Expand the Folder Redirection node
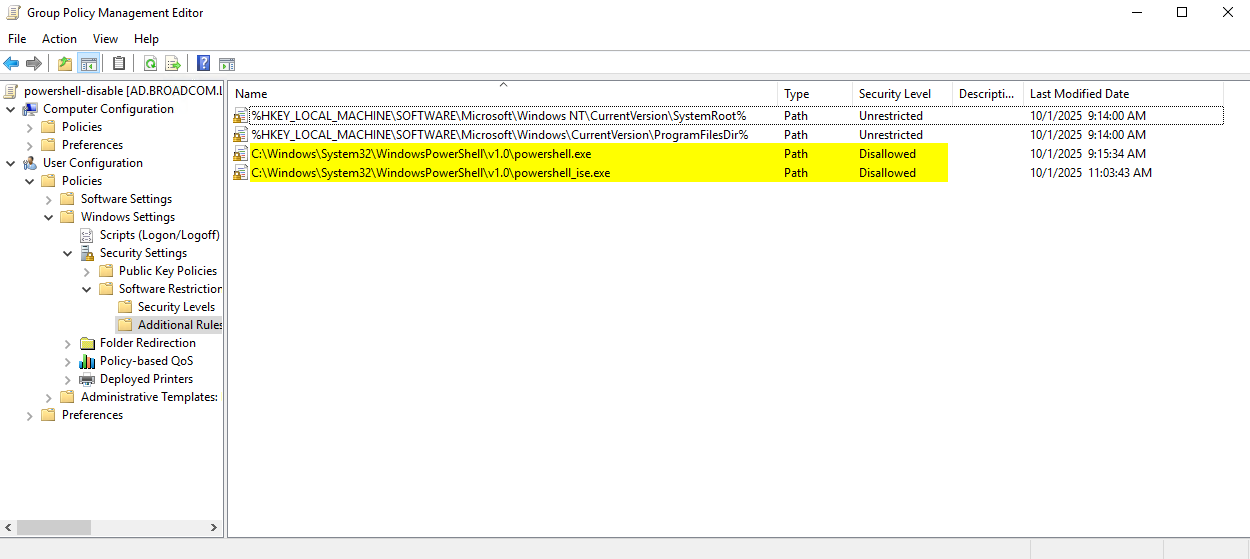1250x559 pixels. tap(68, 343)
